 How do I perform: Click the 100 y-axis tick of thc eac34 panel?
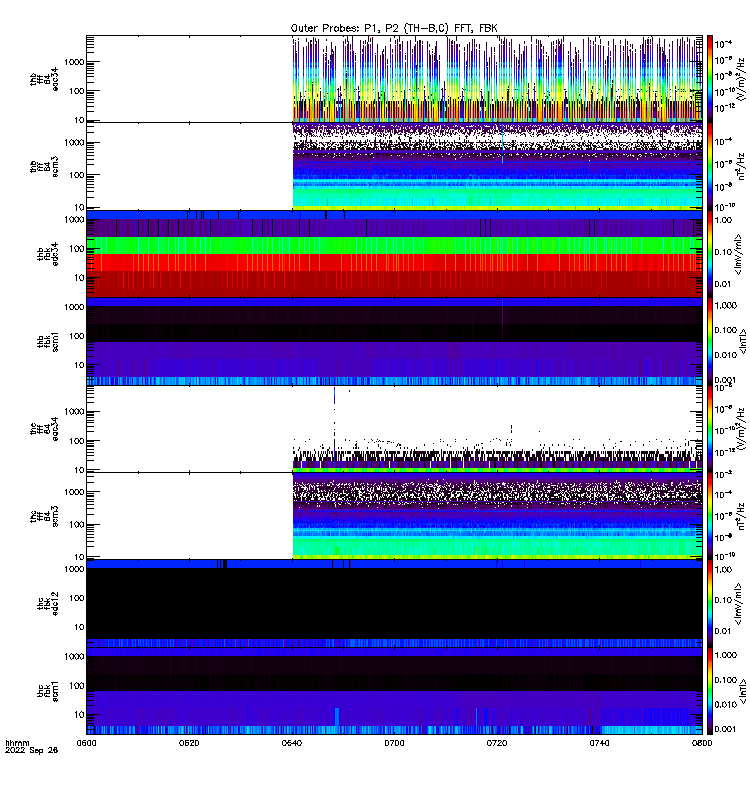pos(76,441)
